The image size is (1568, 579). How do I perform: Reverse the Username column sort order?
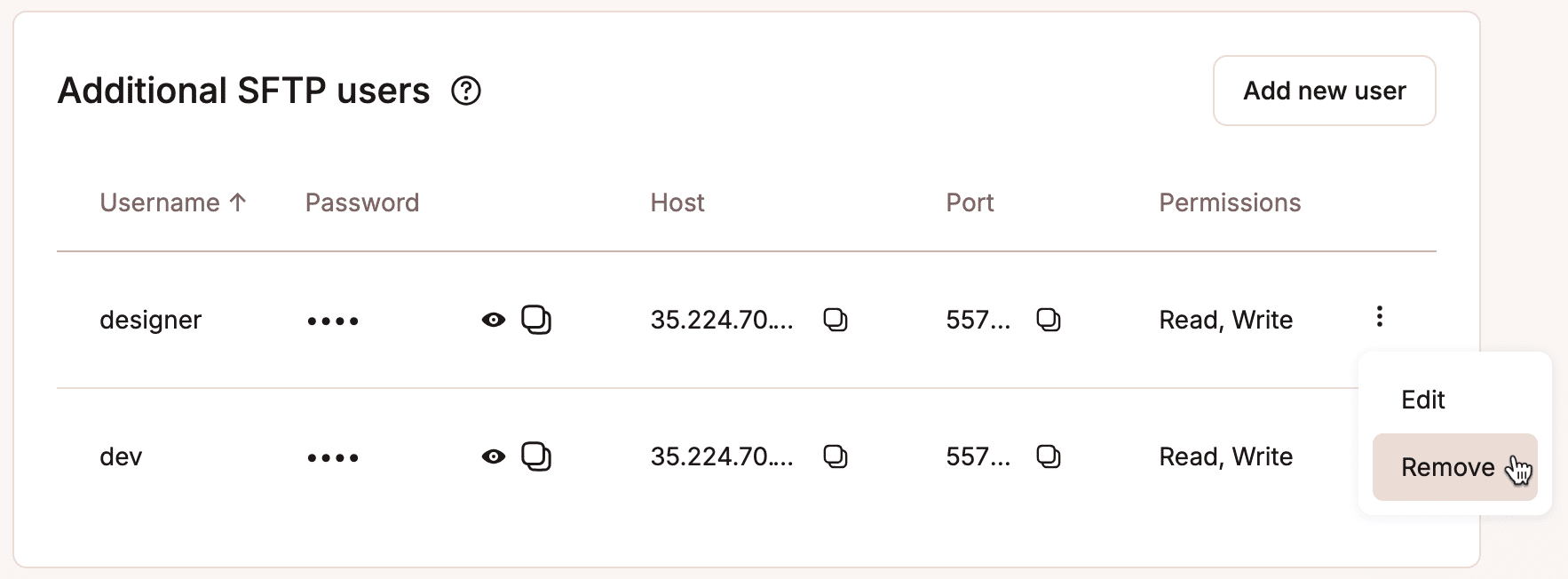click(x=173, y=202)
